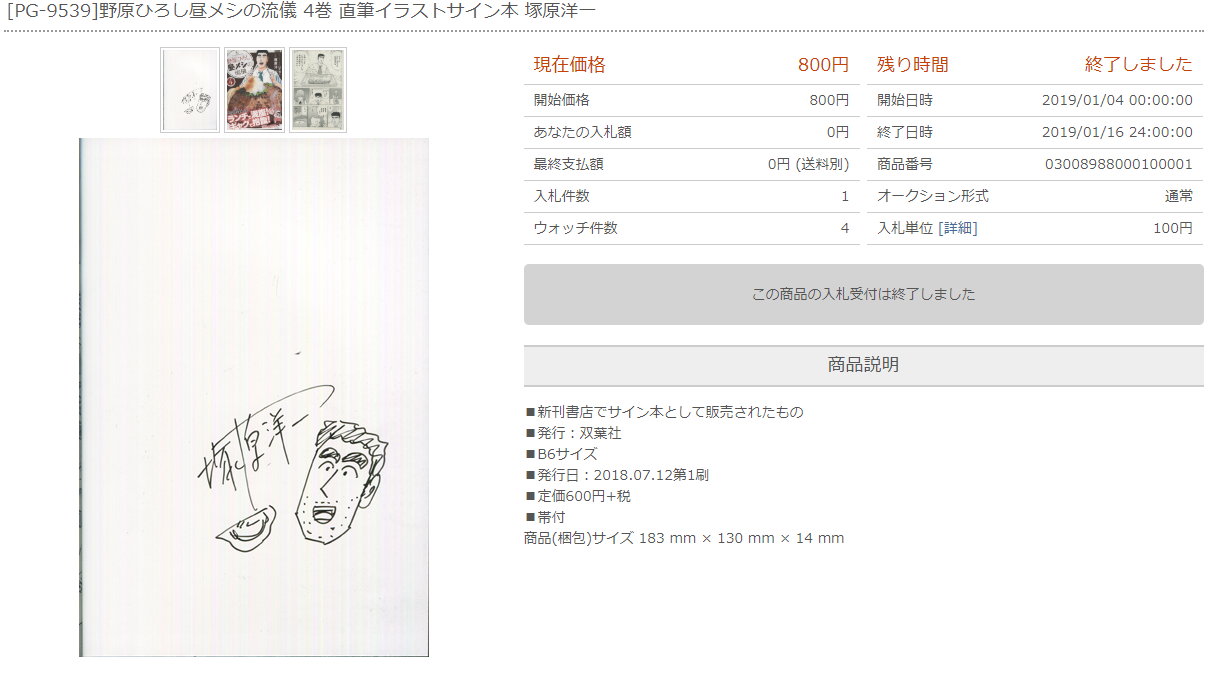
Task: Click the 800円 current price value
Action: click(823, 65)
